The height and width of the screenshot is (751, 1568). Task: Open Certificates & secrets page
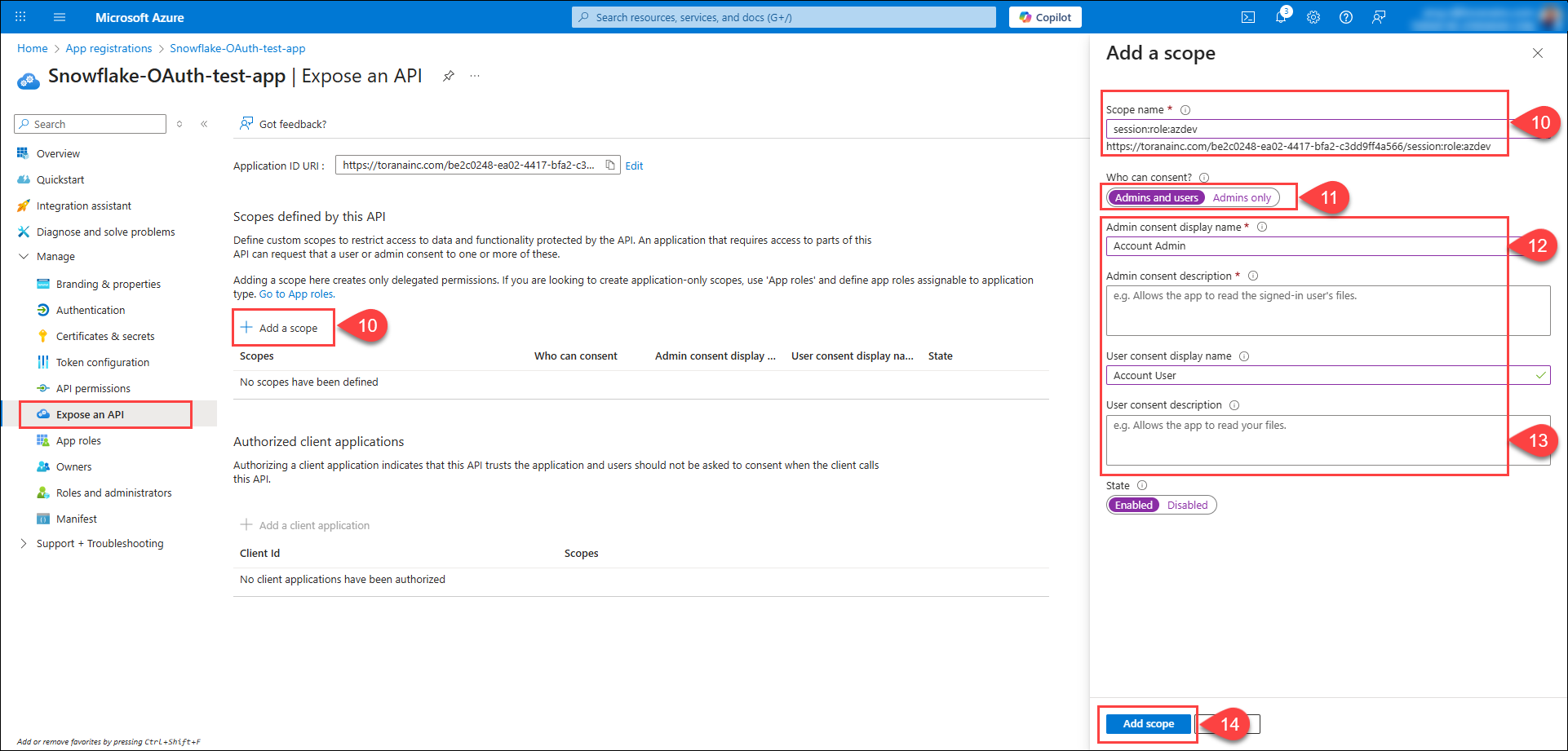coord(105,336)
